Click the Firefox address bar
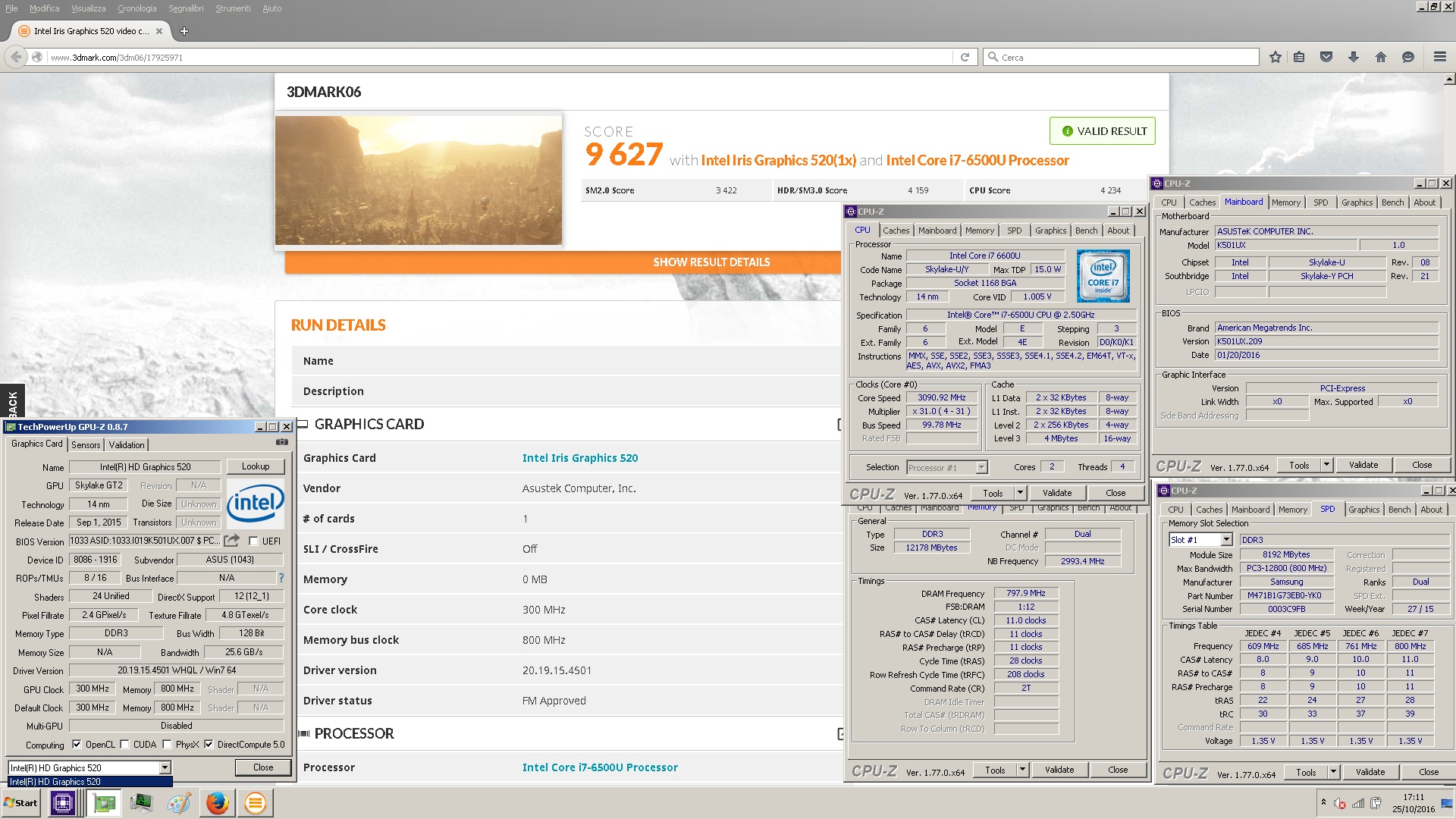Screen dimensions: 1456x819 coord(499,57)
